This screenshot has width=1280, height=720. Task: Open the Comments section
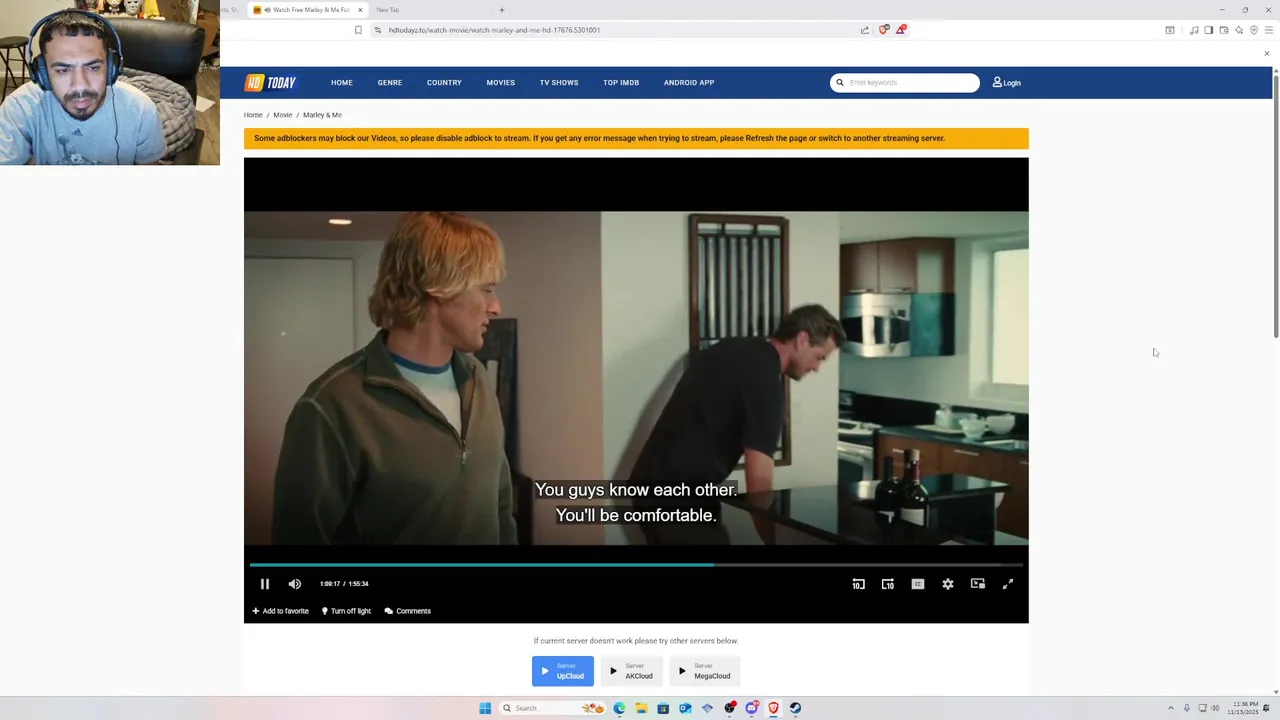(408, 611)
